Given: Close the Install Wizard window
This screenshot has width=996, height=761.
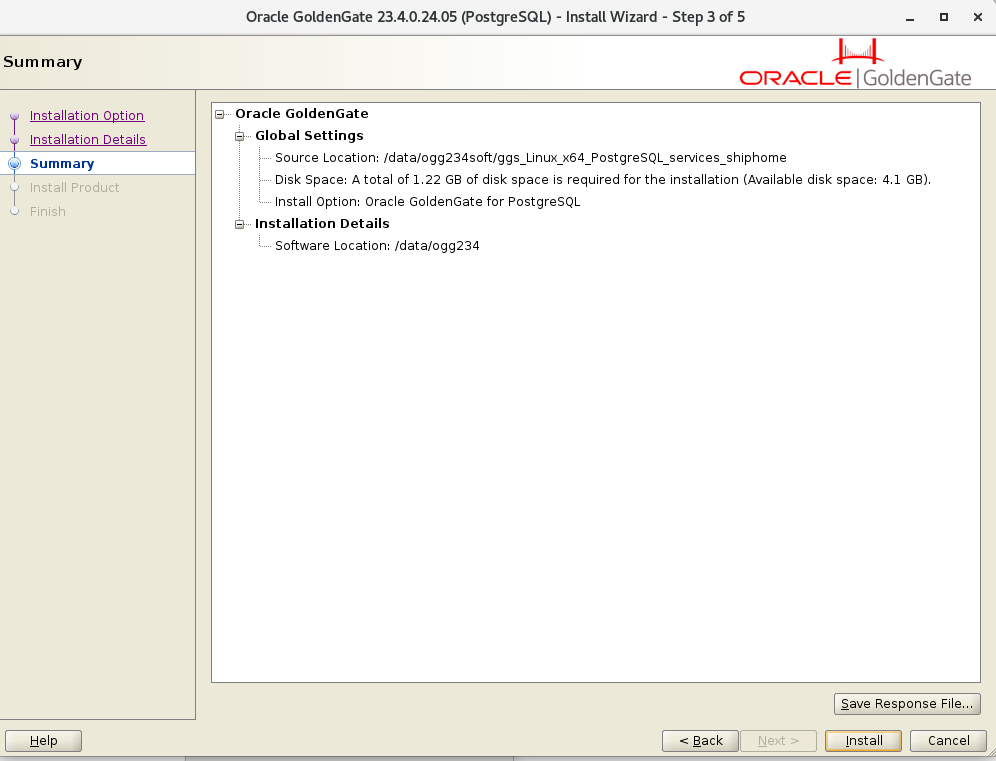Looking at the screenshot, I should pyautogui.click(x=978, y=17).
